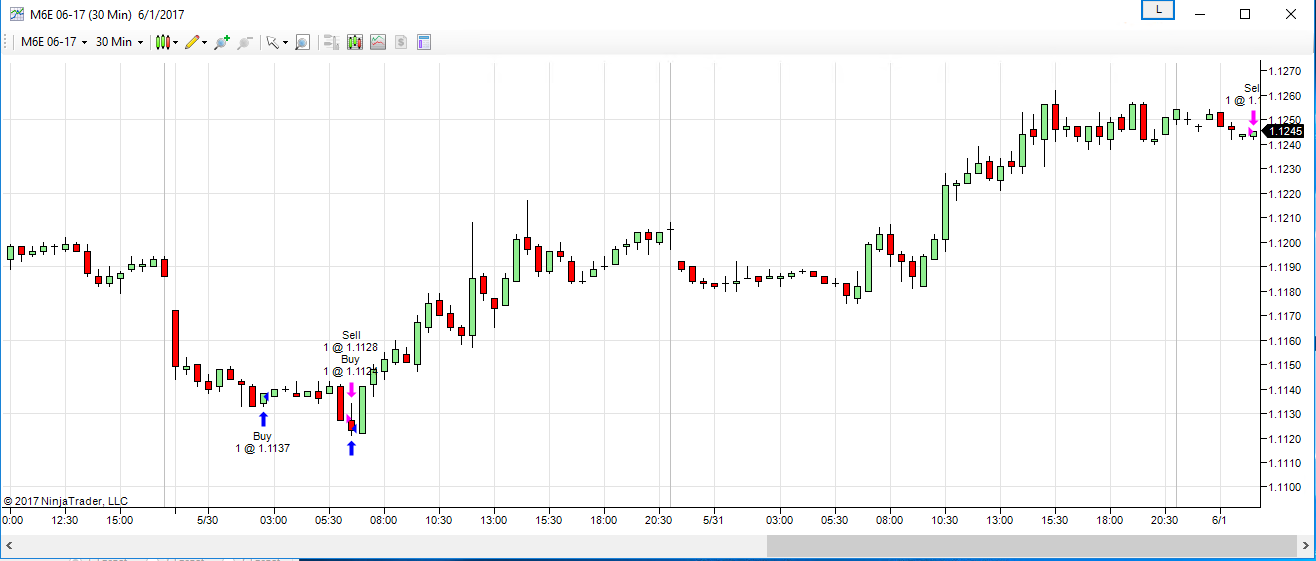Screen dimensions: 1316x561
Task: Click the 6/1 date label on time axis
Action: point(1221,520)
